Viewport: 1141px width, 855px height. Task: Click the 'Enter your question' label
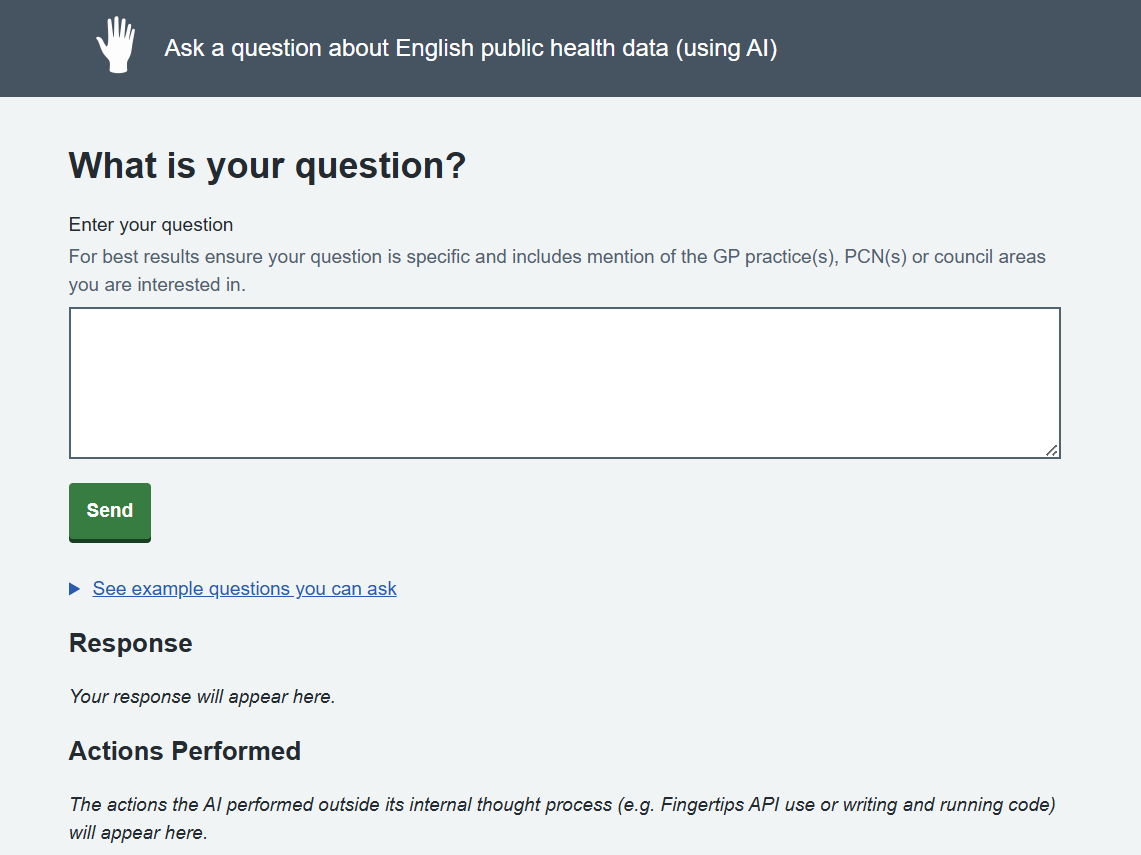[151, 225]
